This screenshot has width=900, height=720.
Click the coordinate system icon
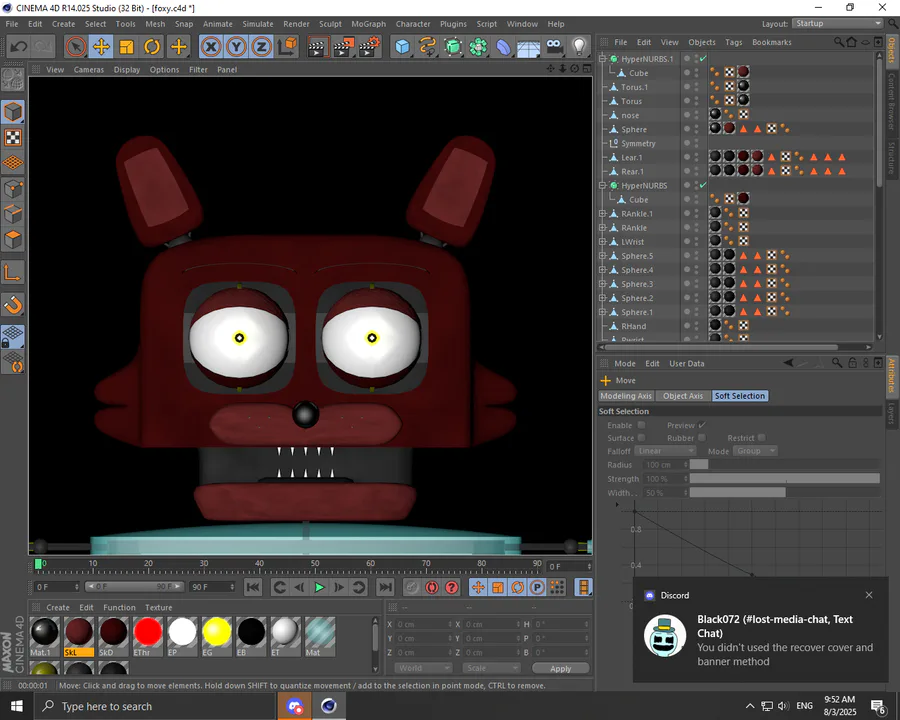click(x=287, y=47)
